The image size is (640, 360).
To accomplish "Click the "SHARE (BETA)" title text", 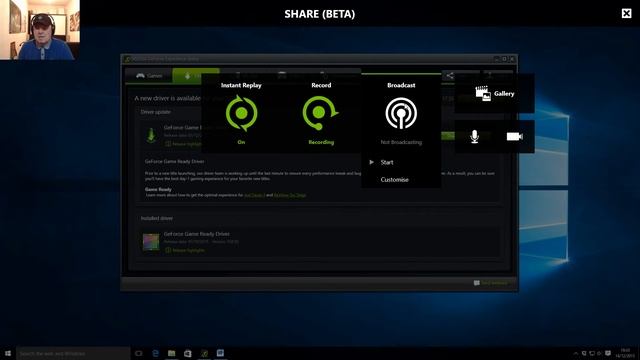I will click(x=320, y=14).
